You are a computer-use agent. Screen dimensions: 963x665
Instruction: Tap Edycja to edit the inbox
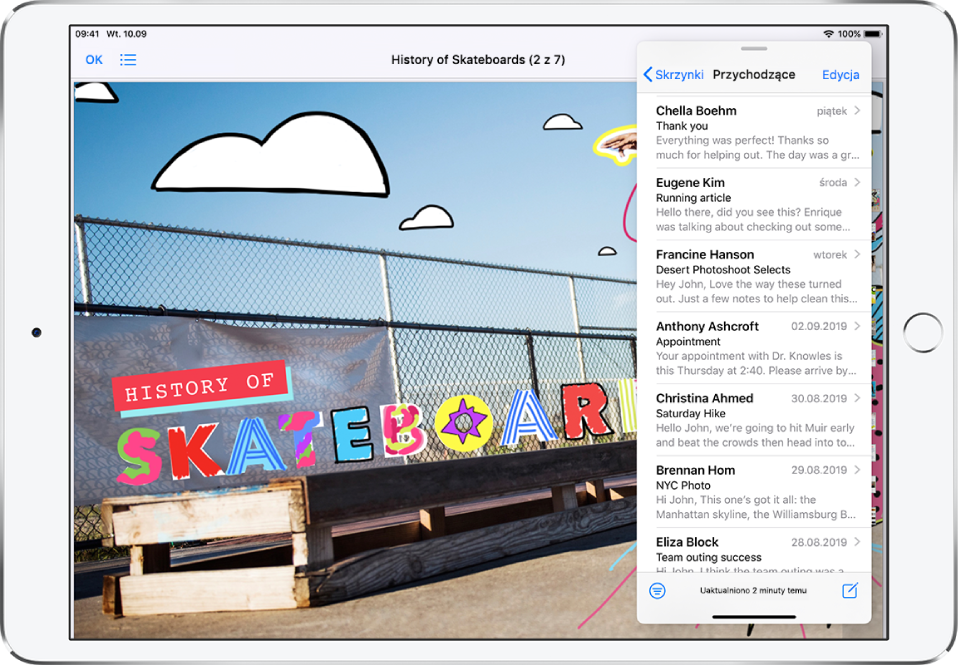[x=840, y=75]
